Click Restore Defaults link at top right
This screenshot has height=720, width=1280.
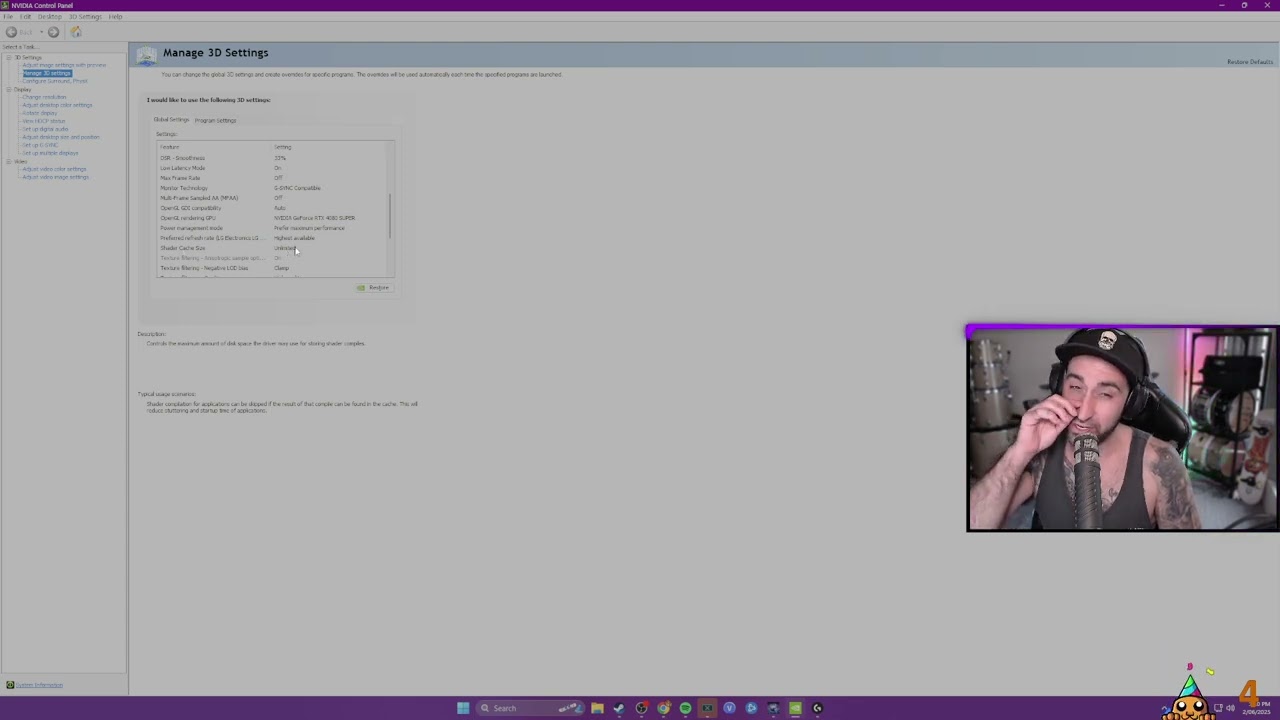pos(1250,62)
